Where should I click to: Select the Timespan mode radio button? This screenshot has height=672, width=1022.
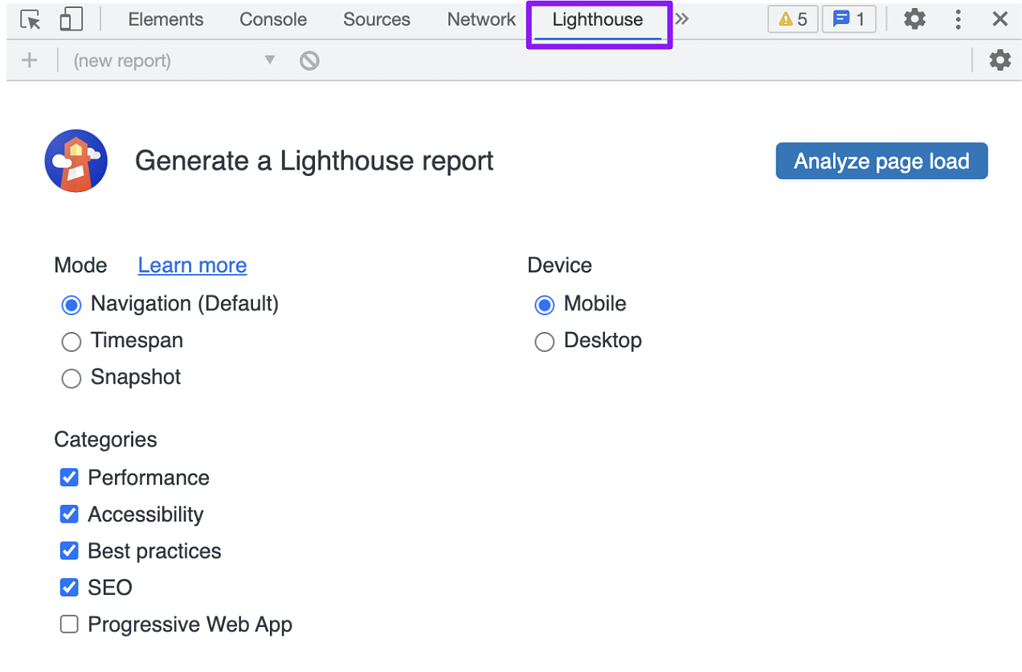(71, 342)
